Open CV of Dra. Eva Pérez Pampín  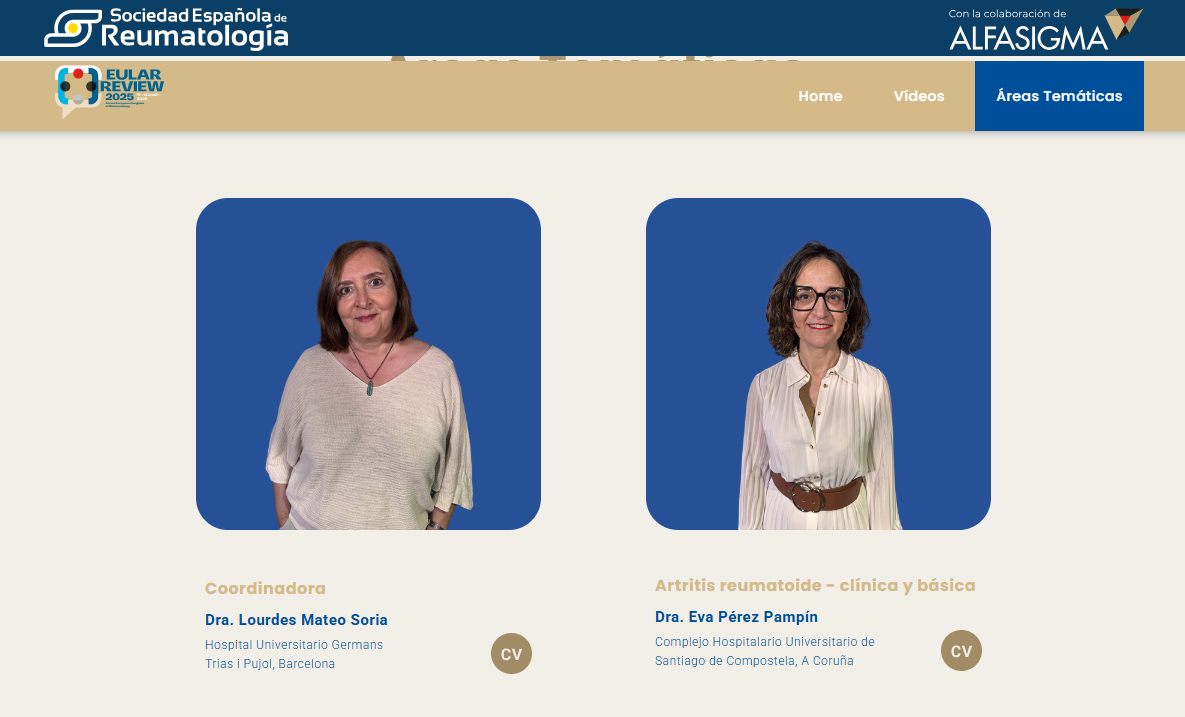click(x=961, y=651)
